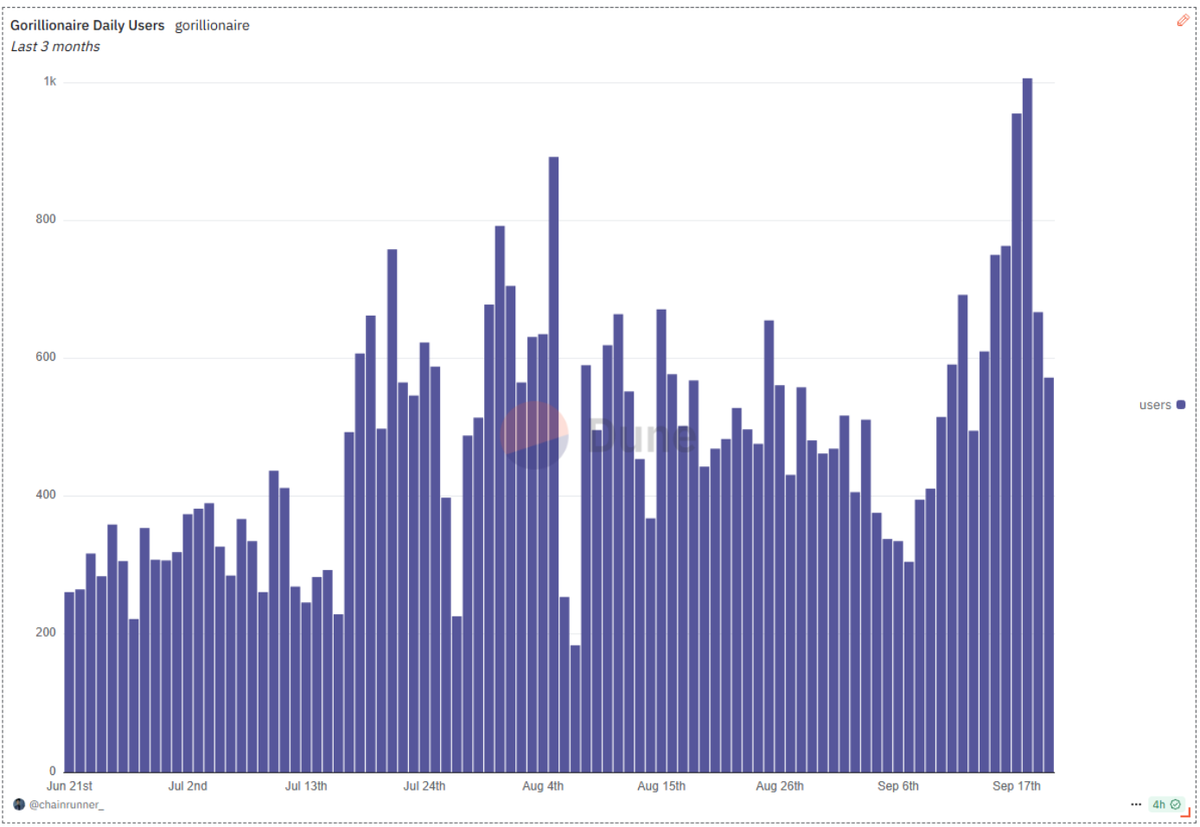Open options via the ellipsis expander
Viewport: 1200px width, 827px height.
point(1136,804)
